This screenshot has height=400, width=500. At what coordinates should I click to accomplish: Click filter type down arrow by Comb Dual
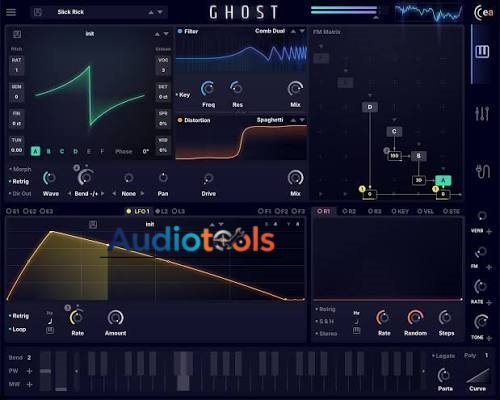point(302,31)
